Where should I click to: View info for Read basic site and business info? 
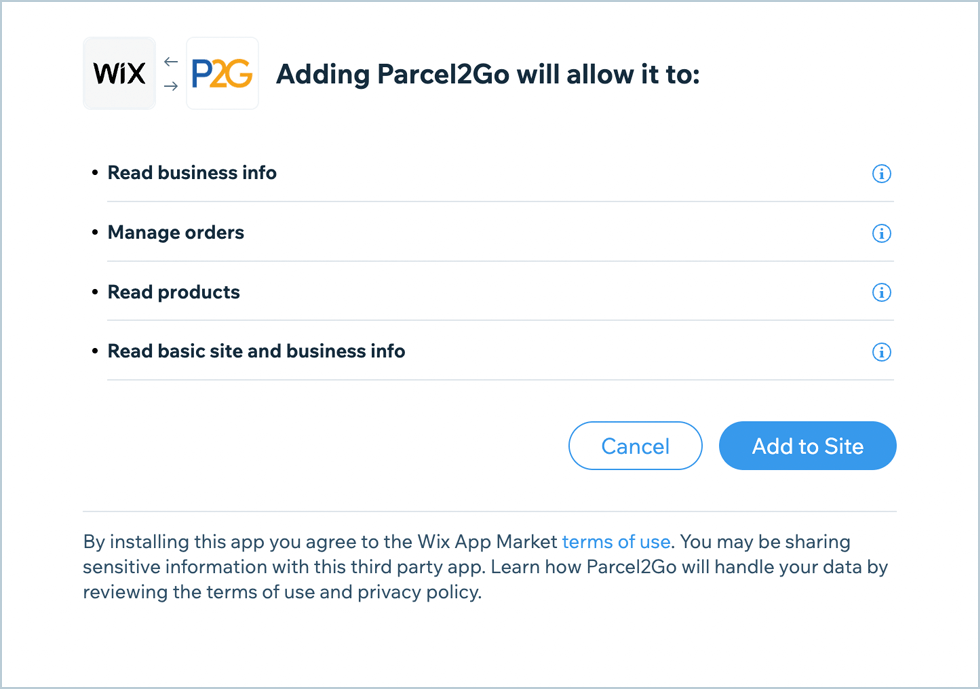(x=881, y=352)
